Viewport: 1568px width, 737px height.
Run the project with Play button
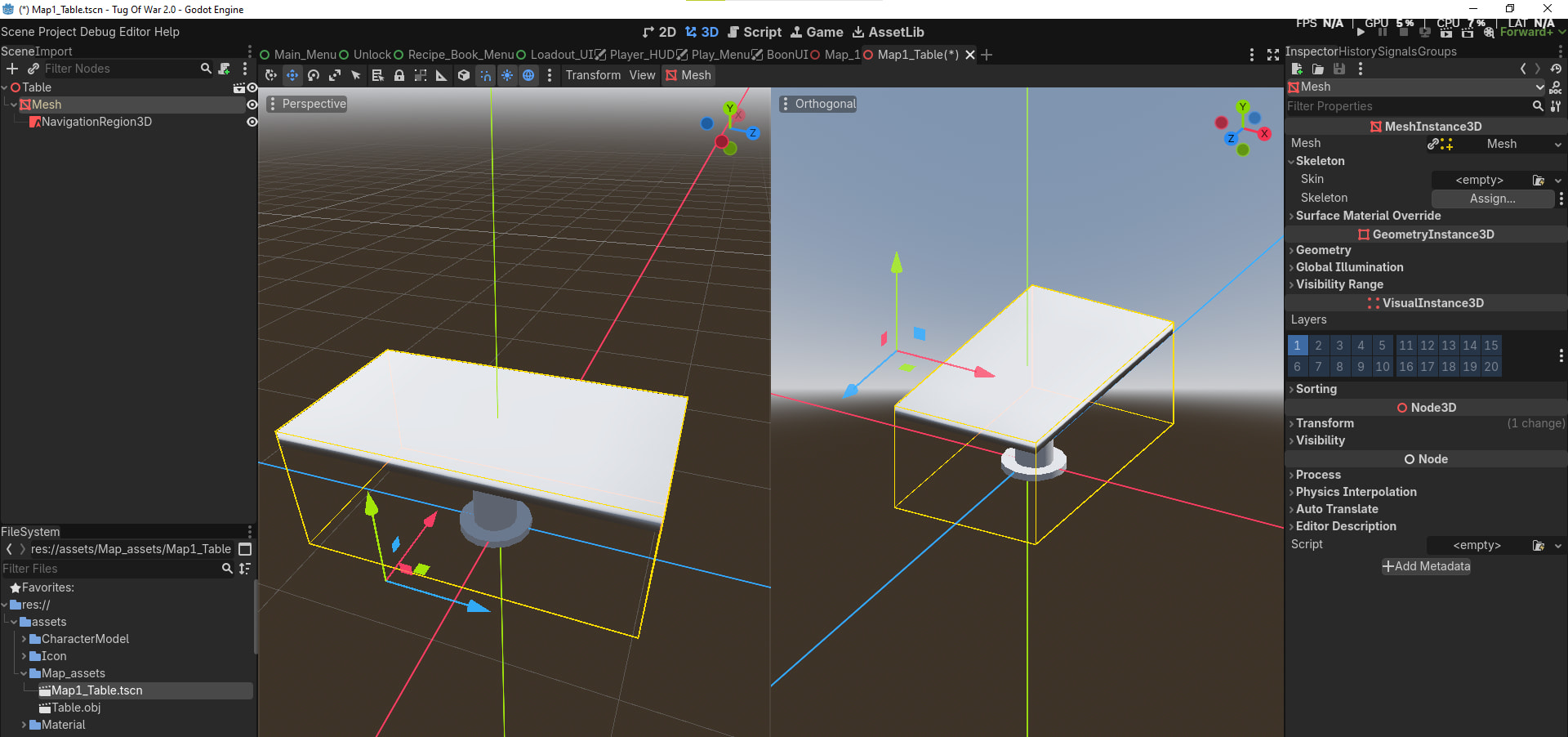1361,32
